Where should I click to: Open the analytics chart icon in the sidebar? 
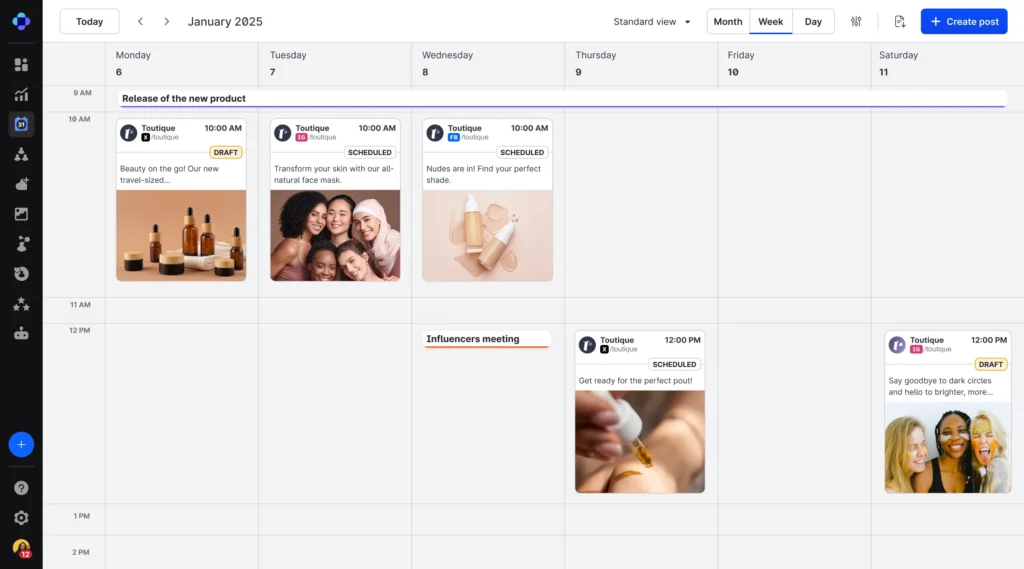21,95
